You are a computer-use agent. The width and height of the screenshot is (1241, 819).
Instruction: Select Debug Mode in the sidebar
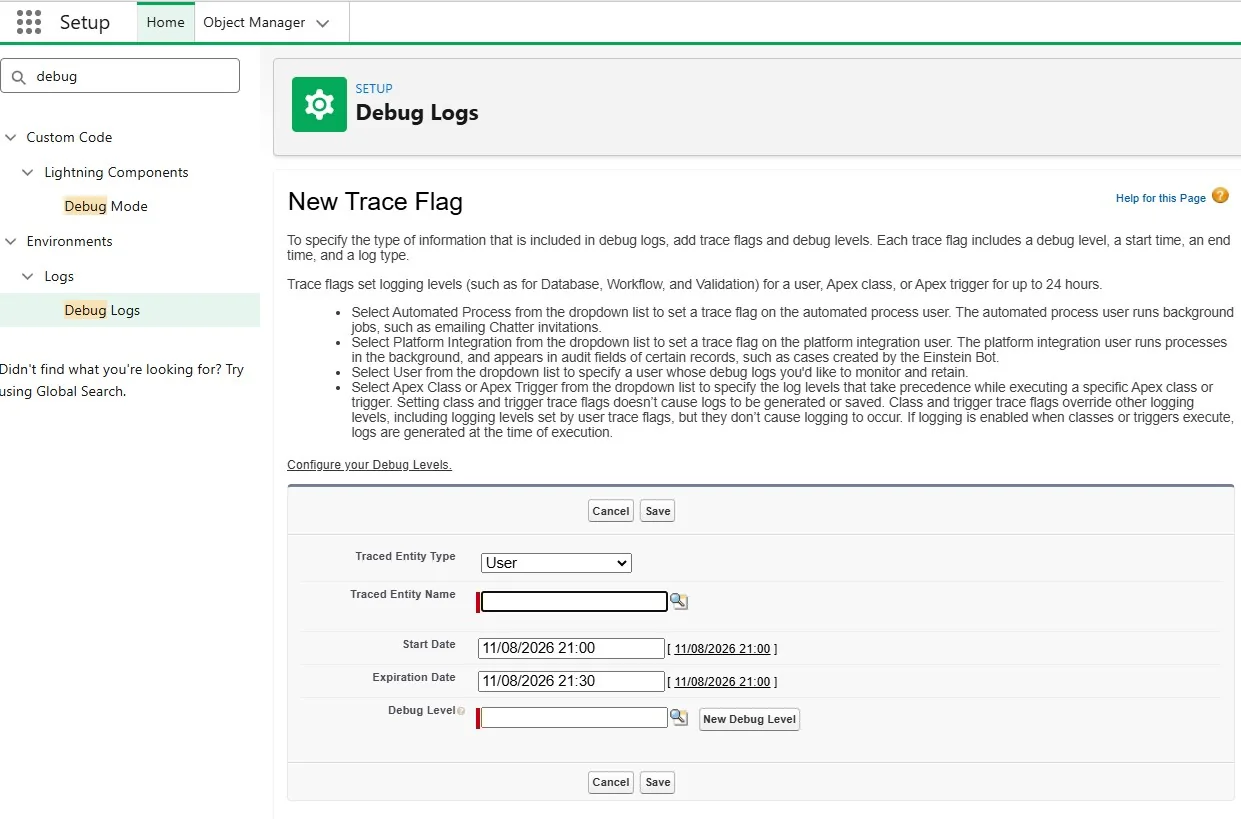(106, 206)
